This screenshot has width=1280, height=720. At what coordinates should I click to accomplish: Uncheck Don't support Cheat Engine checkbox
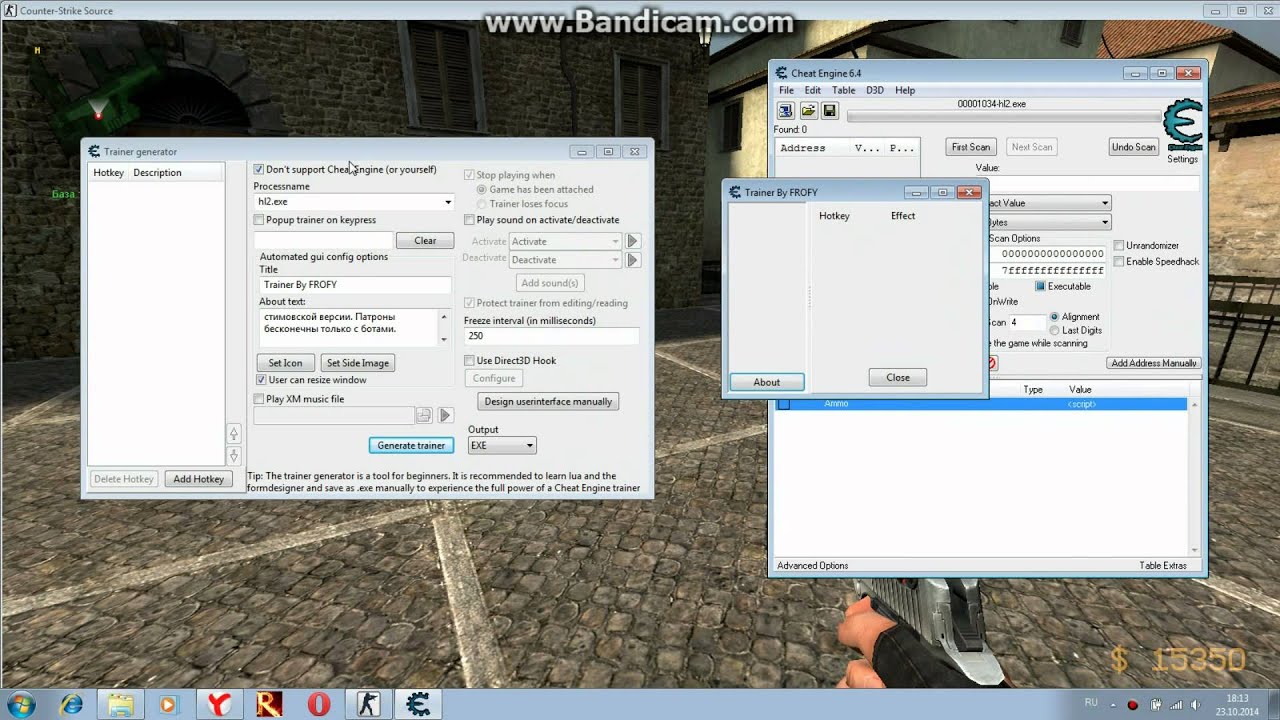coord(259,170)
